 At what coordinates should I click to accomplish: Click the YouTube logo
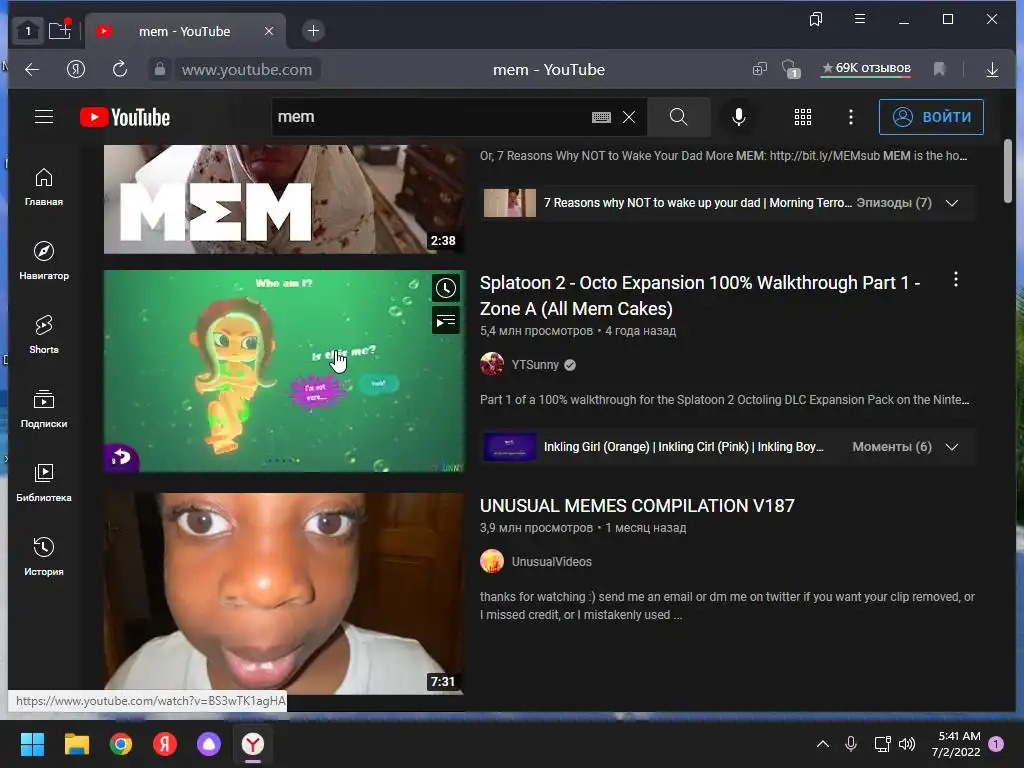coord(125,117)
